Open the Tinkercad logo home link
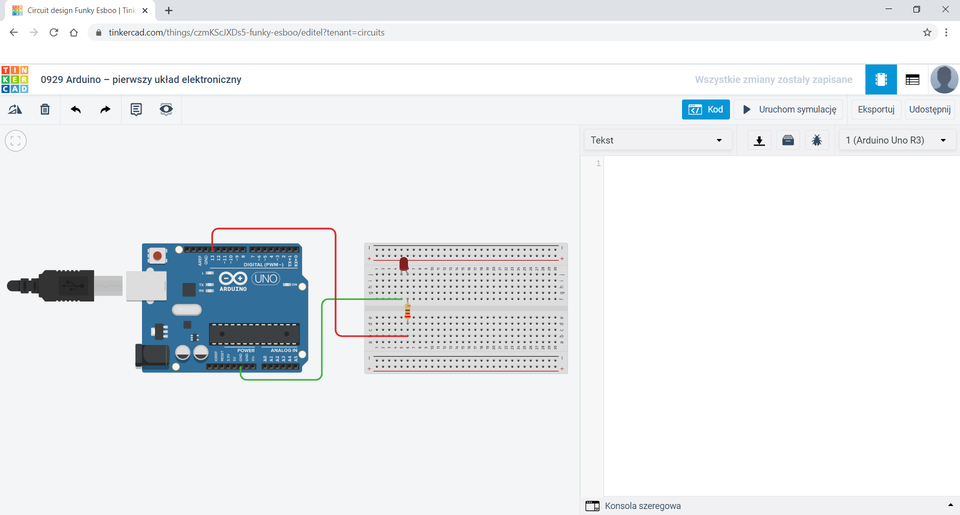Viewport: 960px width, 515px height. pos(15,80)
